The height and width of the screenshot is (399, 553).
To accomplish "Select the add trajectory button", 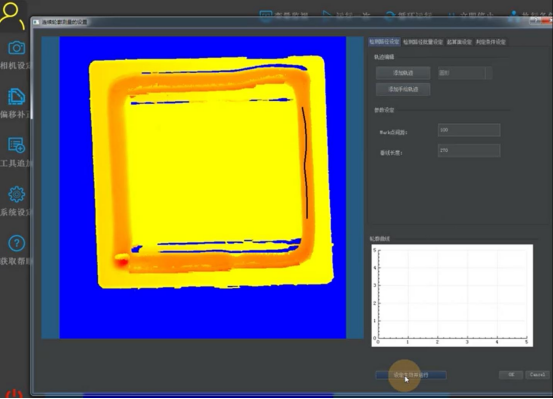I will 403,73.
